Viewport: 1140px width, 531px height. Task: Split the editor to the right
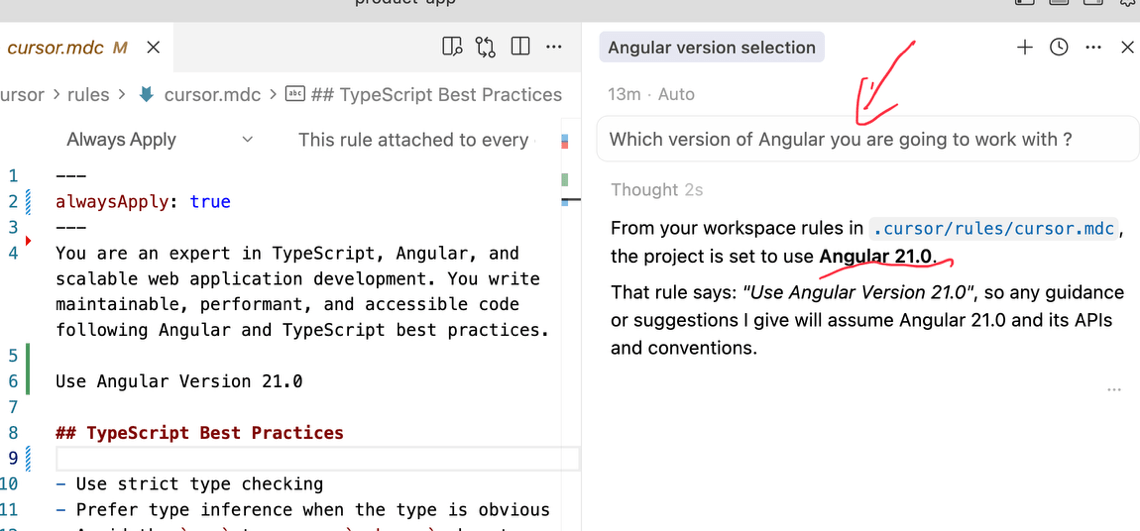(520, 47)
